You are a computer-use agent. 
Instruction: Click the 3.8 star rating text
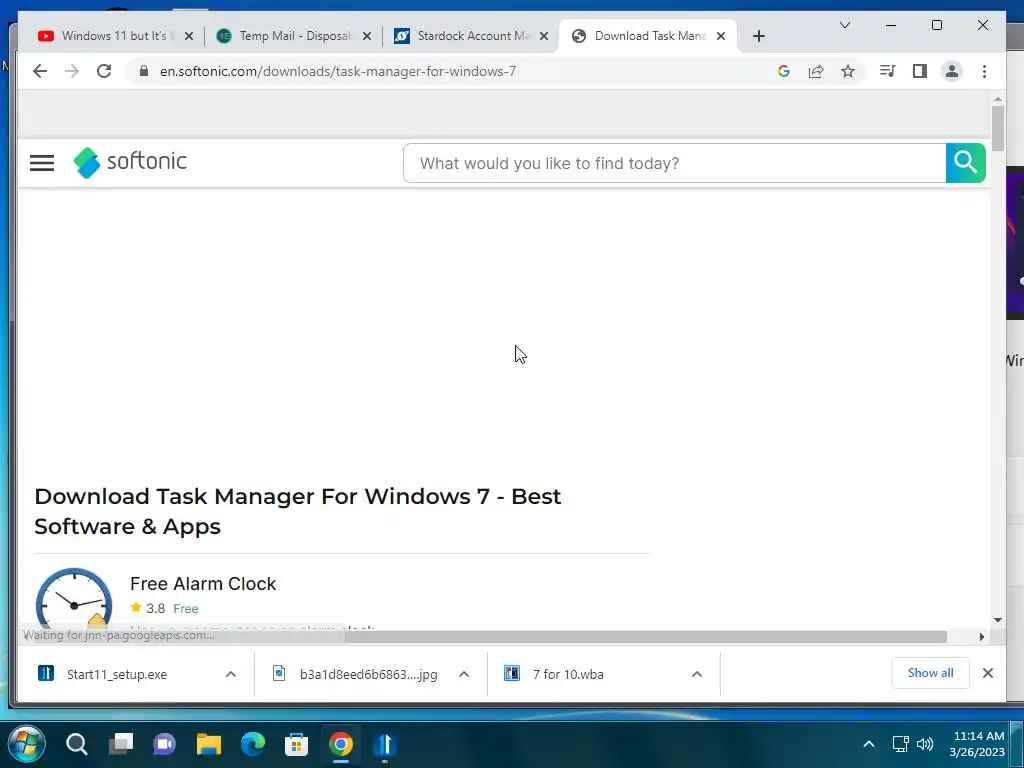click(155, 608)
